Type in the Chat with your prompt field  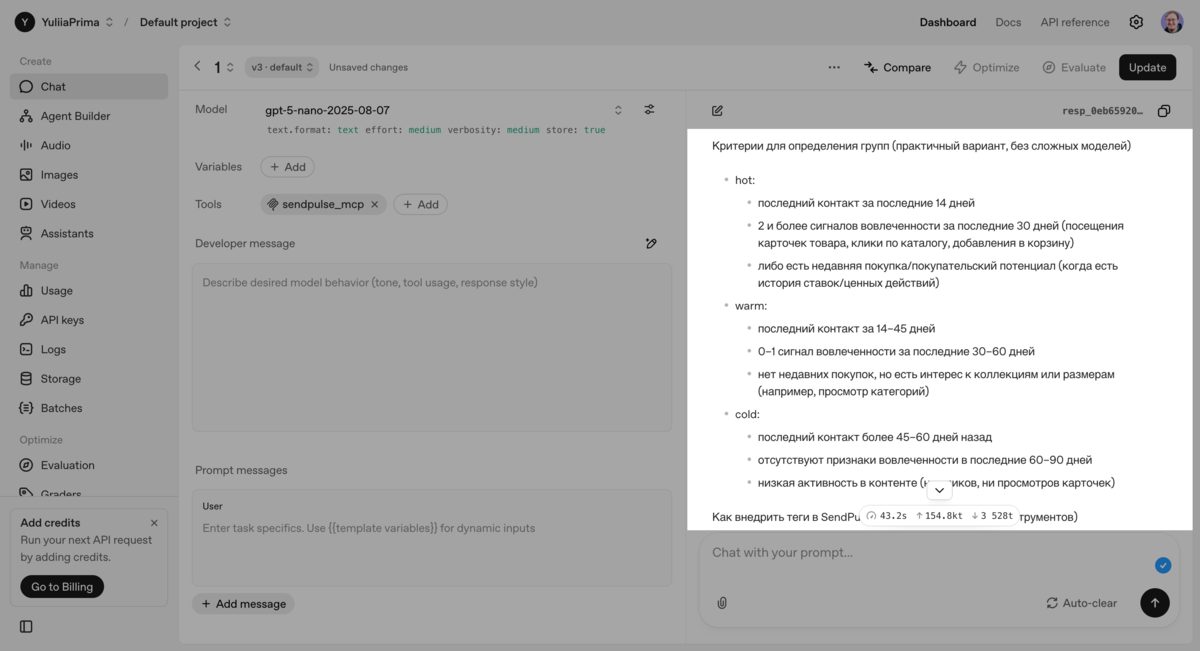(x=920, y=553)
